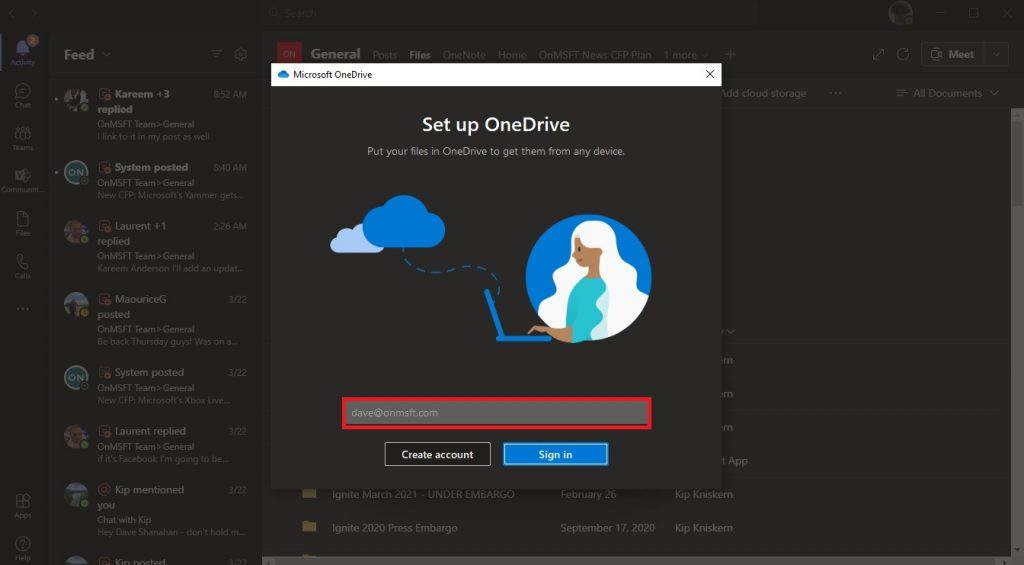Open System posted 8:40 AM notification
1024x565 pixels.
click(155, 181)
